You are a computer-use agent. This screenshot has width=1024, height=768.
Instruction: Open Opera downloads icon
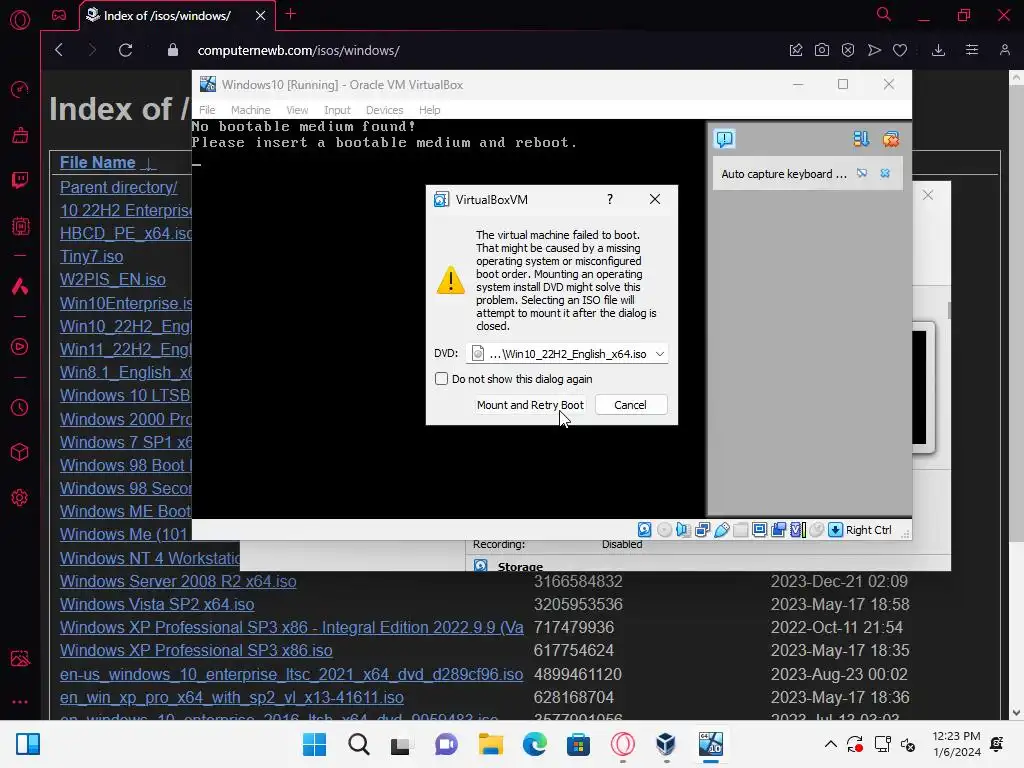[938, 50]
